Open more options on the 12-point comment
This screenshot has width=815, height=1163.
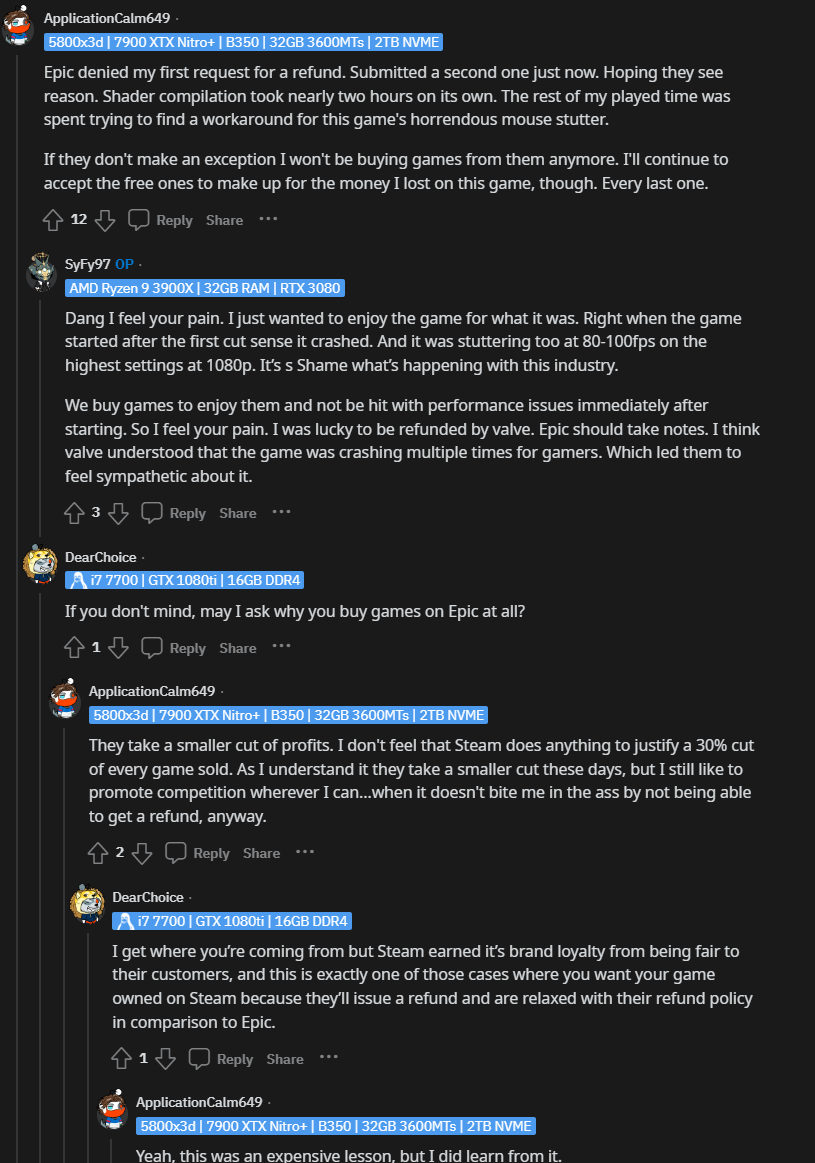click(268, 219)
